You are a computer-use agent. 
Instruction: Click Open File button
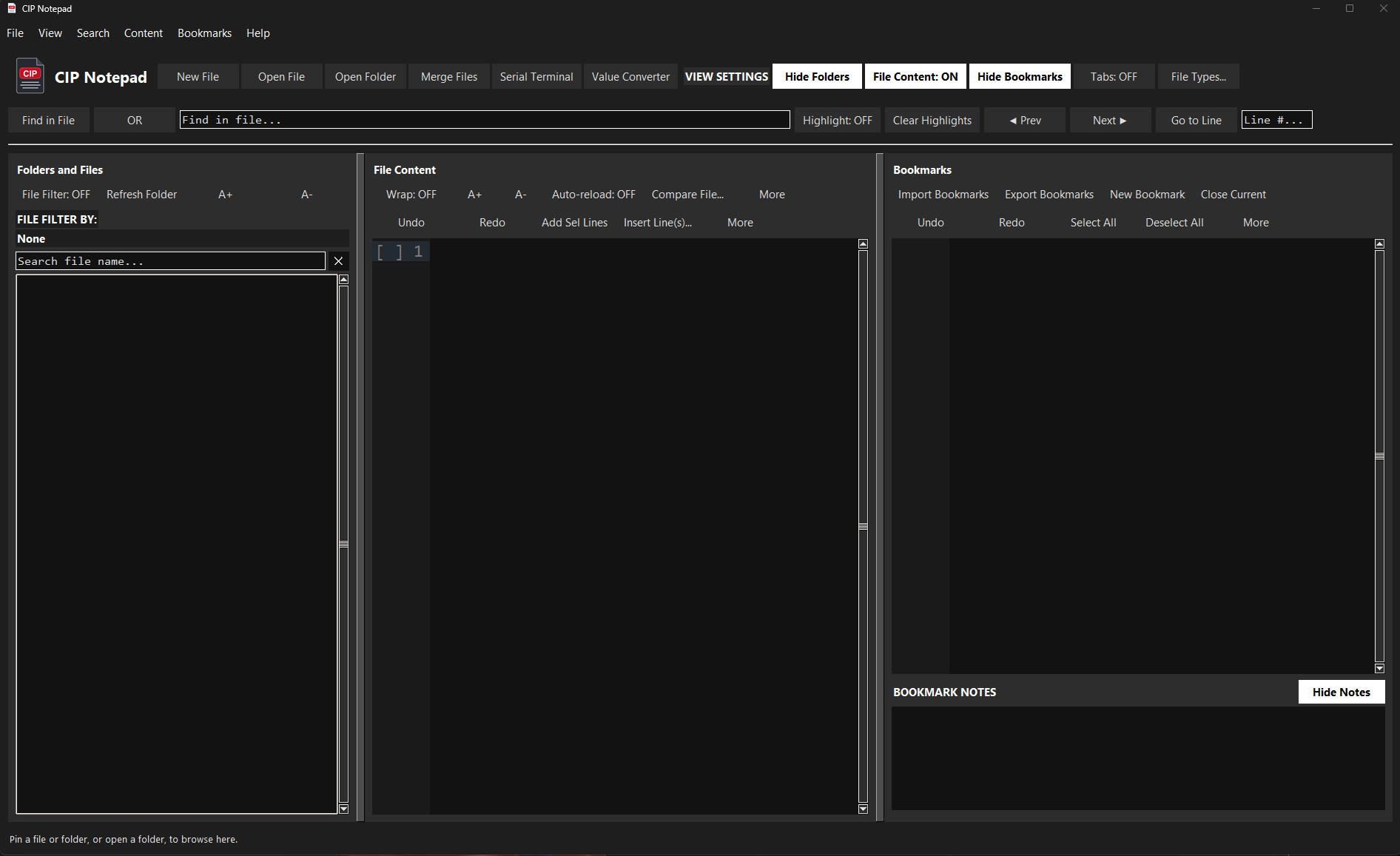281,77
